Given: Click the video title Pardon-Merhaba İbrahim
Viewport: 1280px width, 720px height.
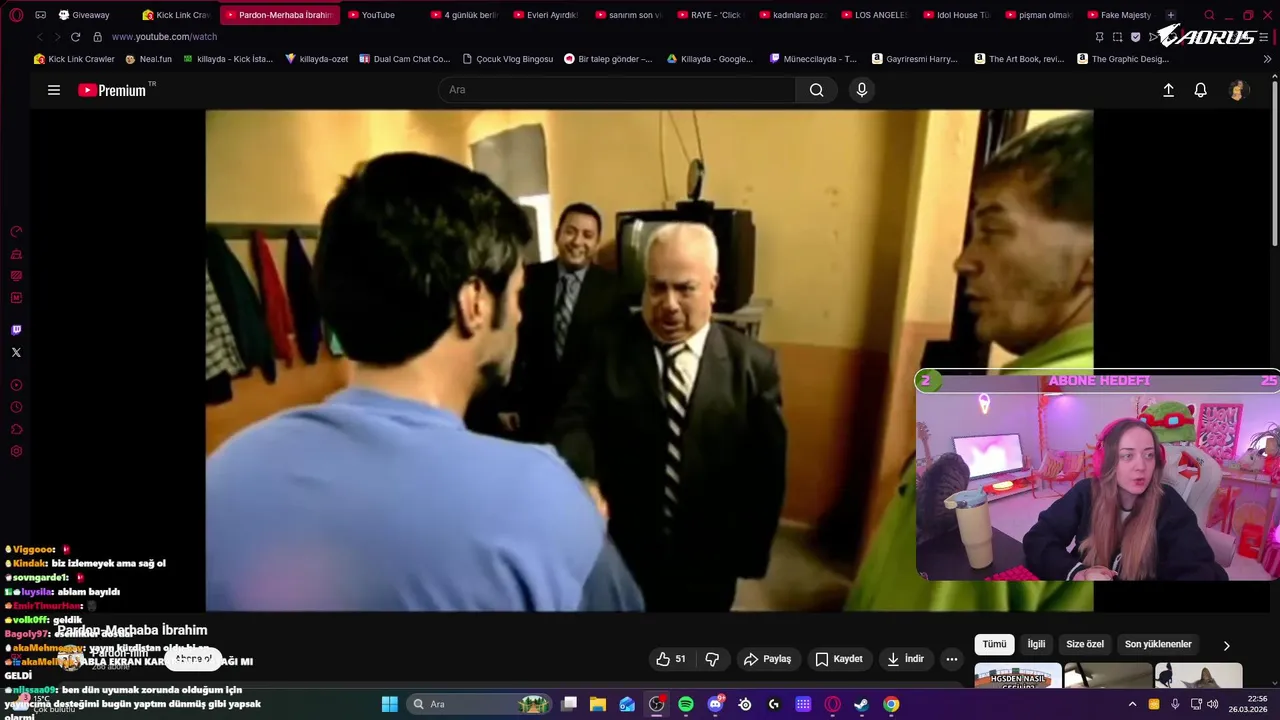Looking at the screenshot, I should pyautogui.click(x=132, y=630).
